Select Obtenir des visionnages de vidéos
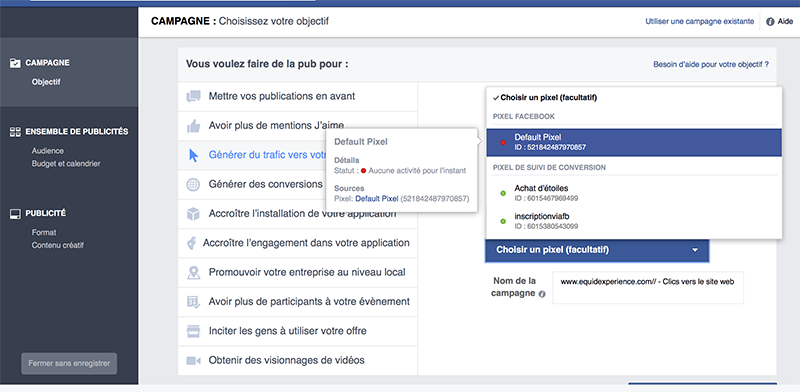Viewport: 800px width, 392px height. coord(298,360)
